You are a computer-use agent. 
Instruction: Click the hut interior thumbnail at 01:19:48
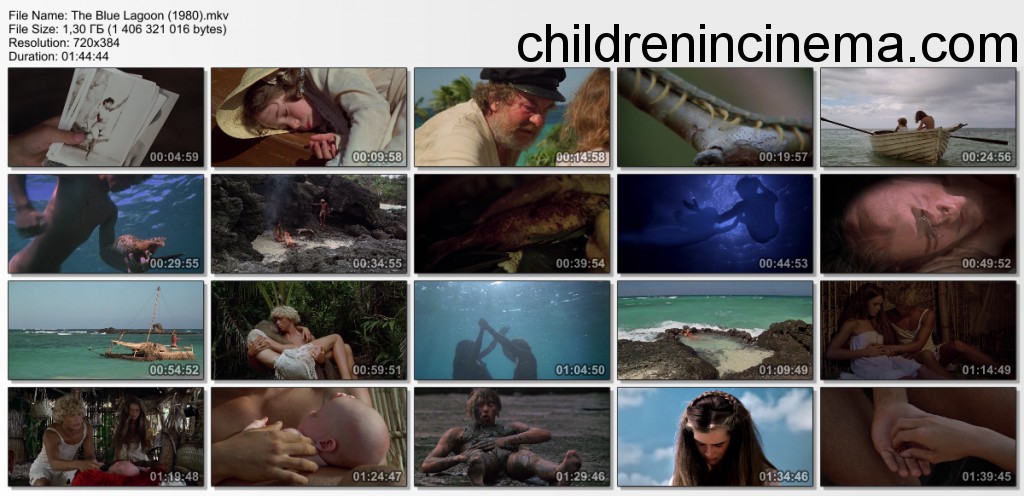click(x=106, y=437)
